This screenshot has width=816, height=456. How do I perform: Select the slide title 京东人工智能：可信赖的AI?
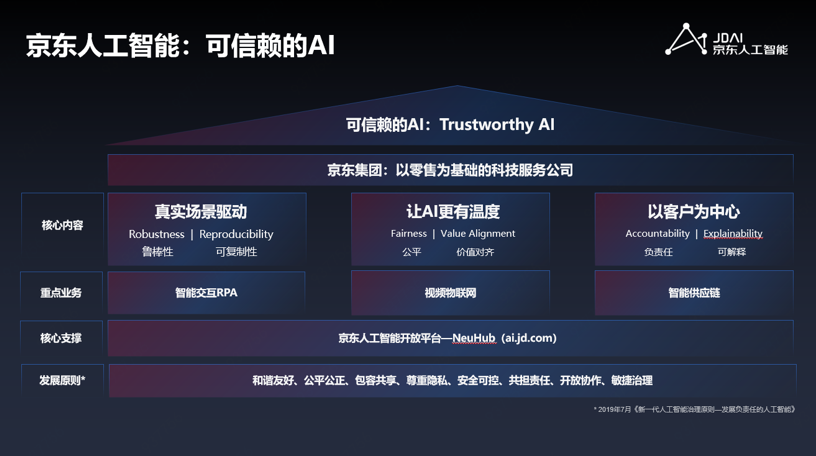point(180,46)
